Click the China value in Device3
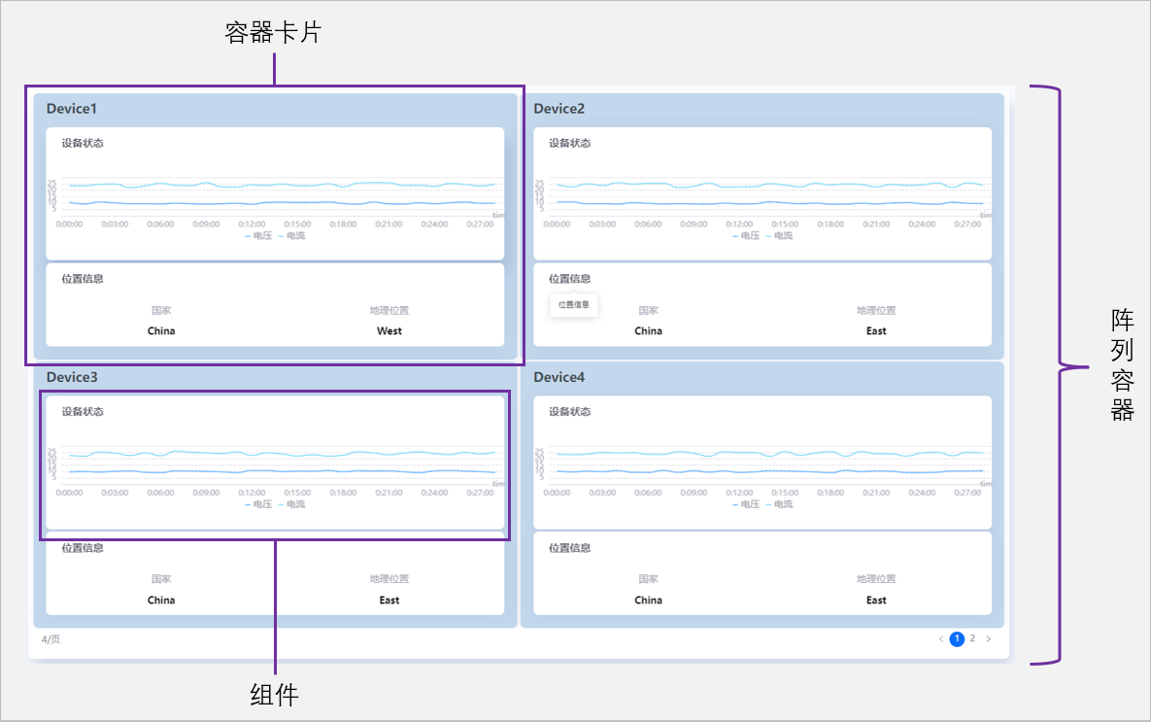The height and width of the screenshot is (722, 1151). (161, 600)
